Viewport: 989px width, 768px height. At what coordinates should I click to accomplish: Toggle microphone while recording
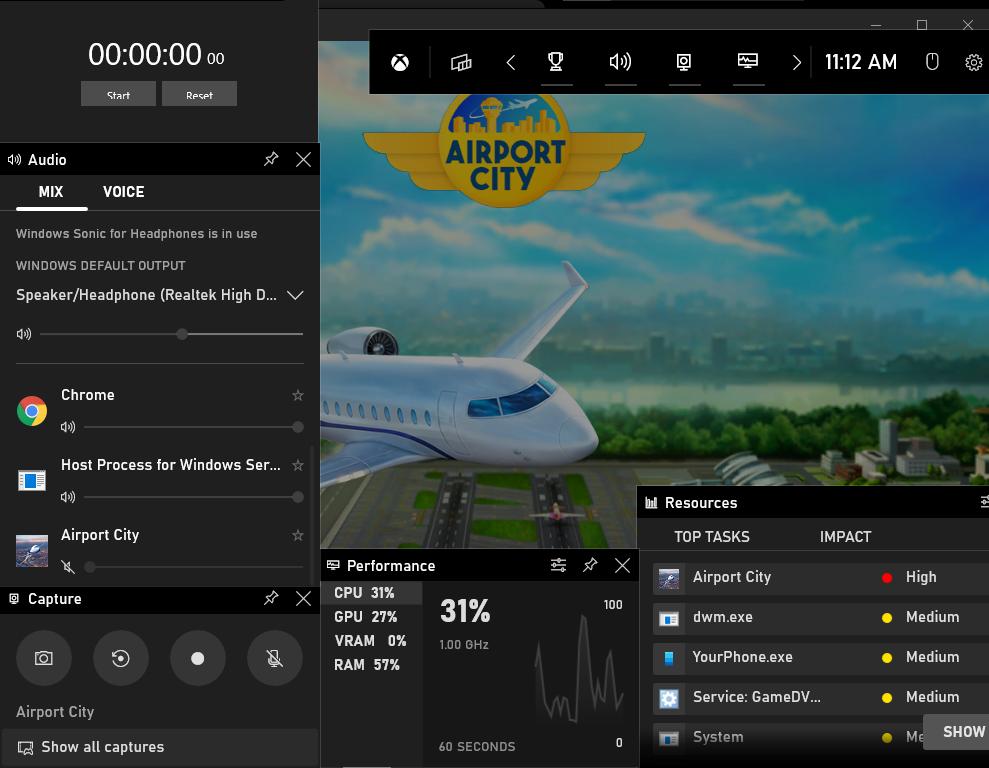[274, 658]
